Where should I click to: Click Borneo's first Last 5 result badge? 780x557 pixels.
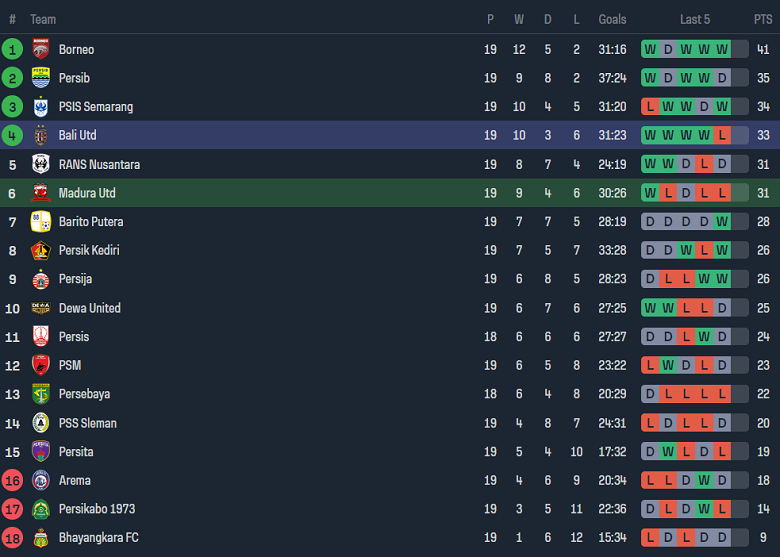[650, 49]
